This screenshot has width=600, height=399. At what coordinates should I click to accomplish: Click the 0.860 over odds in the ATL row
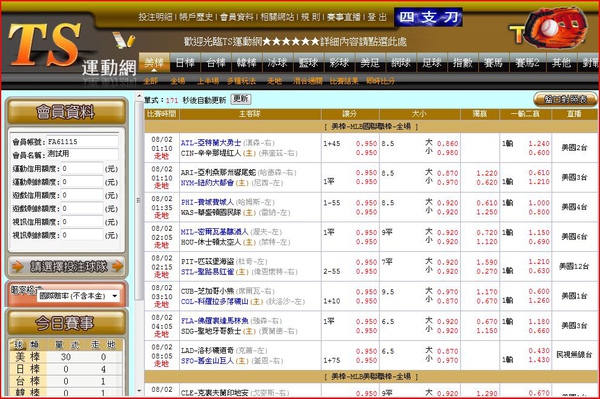(x=447, y=143)
